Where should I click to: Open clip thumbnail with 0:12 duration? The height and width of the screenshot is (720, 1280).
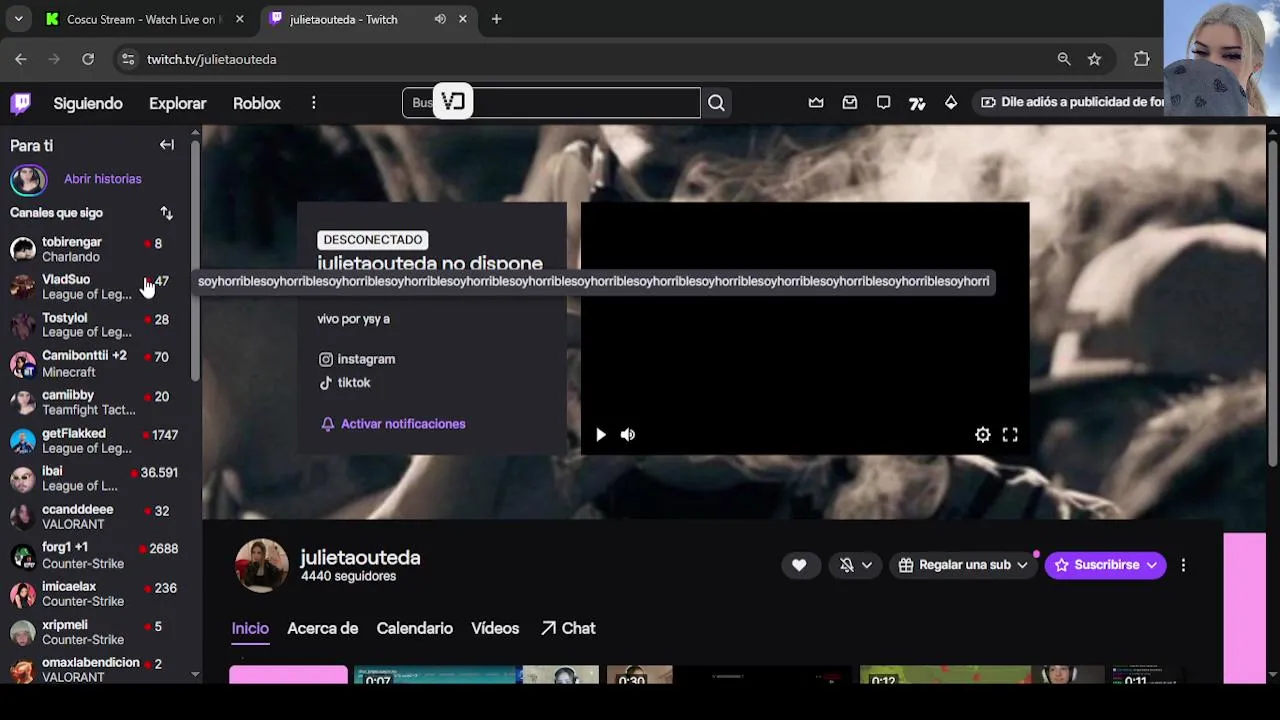(981, 675)
